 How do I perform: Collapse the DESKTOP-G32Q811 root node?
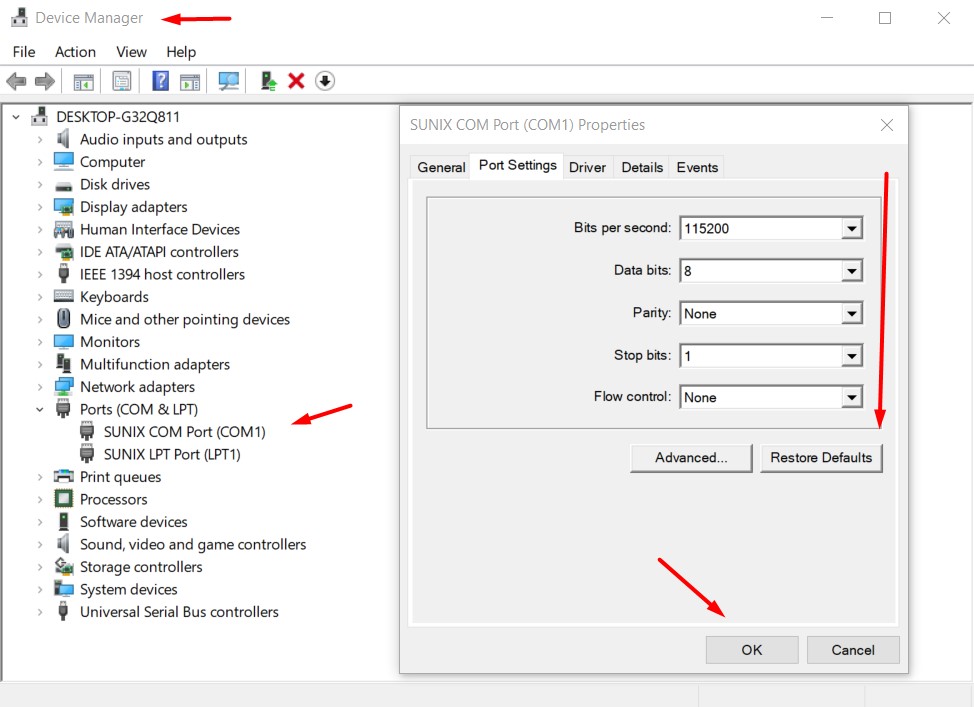click(16, 117)
